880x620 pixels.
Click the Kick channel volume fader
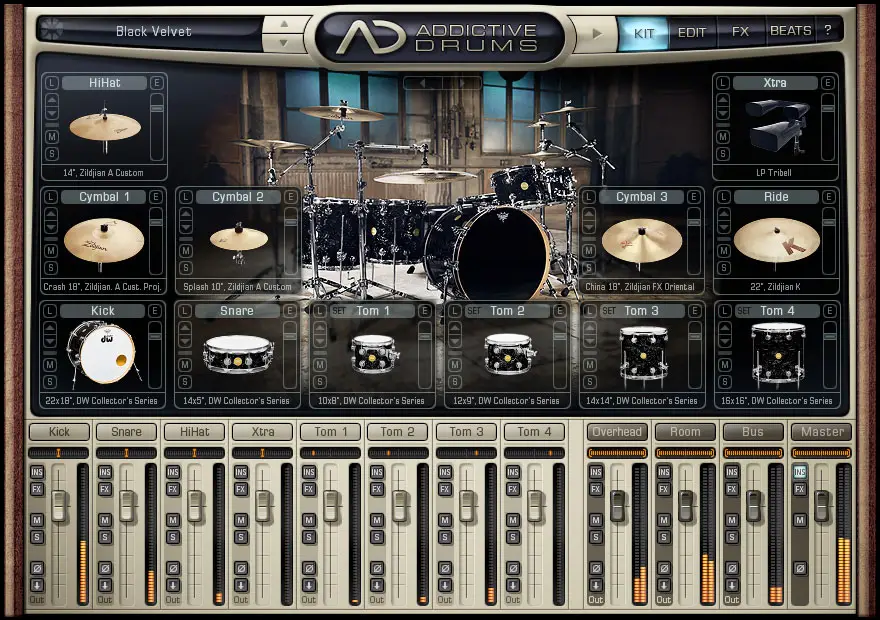[x=59, y=505]
